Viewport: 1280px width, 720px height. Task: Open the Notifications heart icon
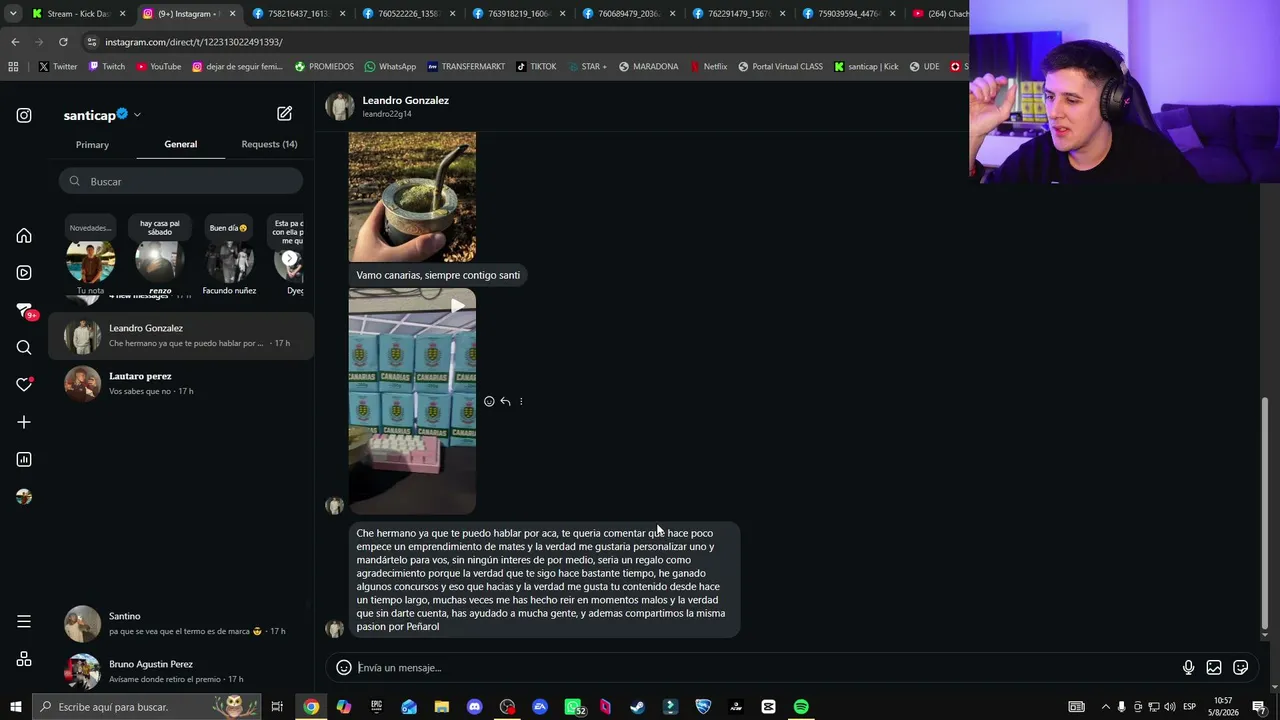pos(24,385)
